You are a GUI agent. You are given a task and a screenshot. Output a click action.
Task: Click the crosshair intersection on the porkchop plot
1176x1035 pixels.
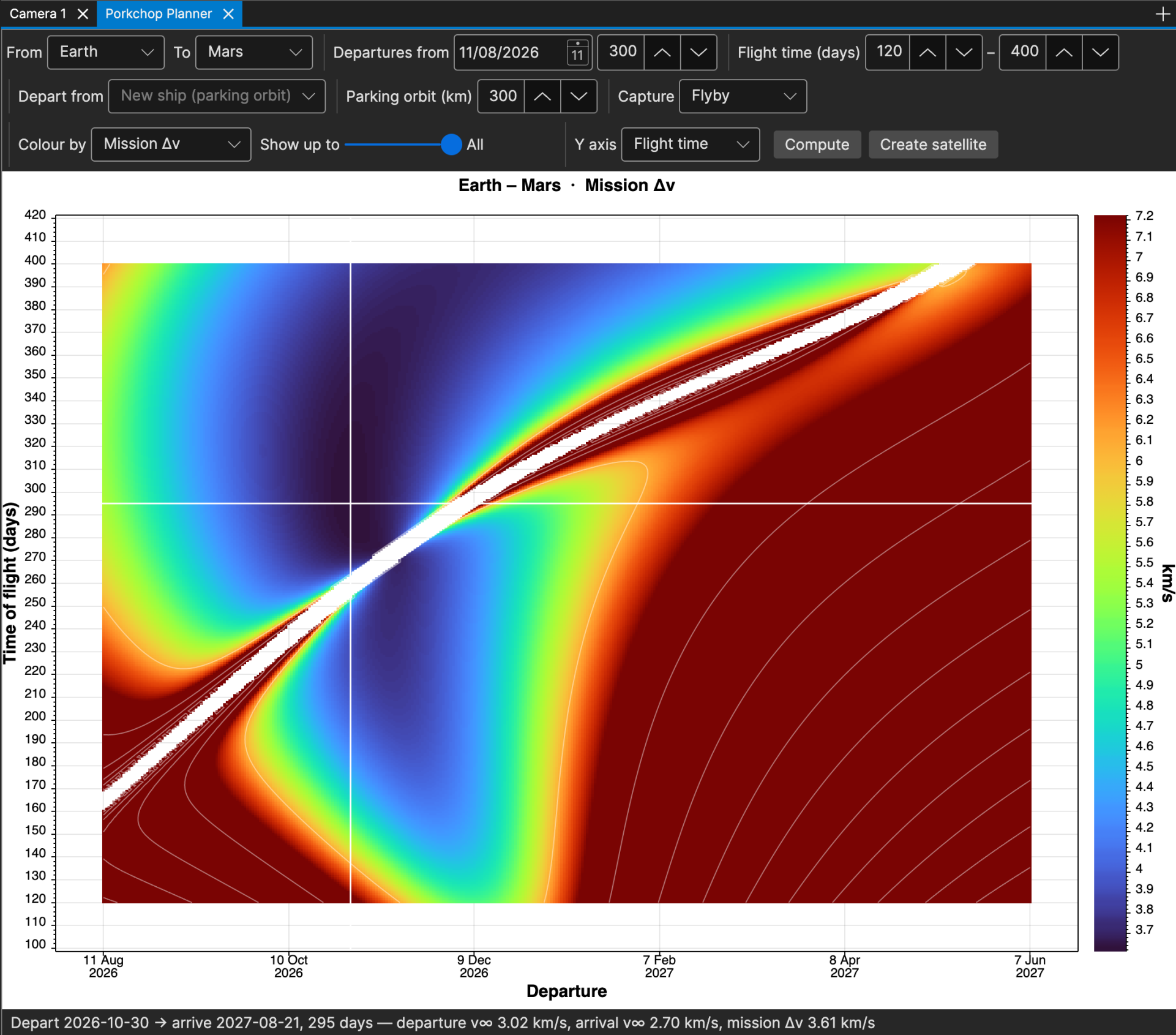pyautogui.click(x=350, y=503)
